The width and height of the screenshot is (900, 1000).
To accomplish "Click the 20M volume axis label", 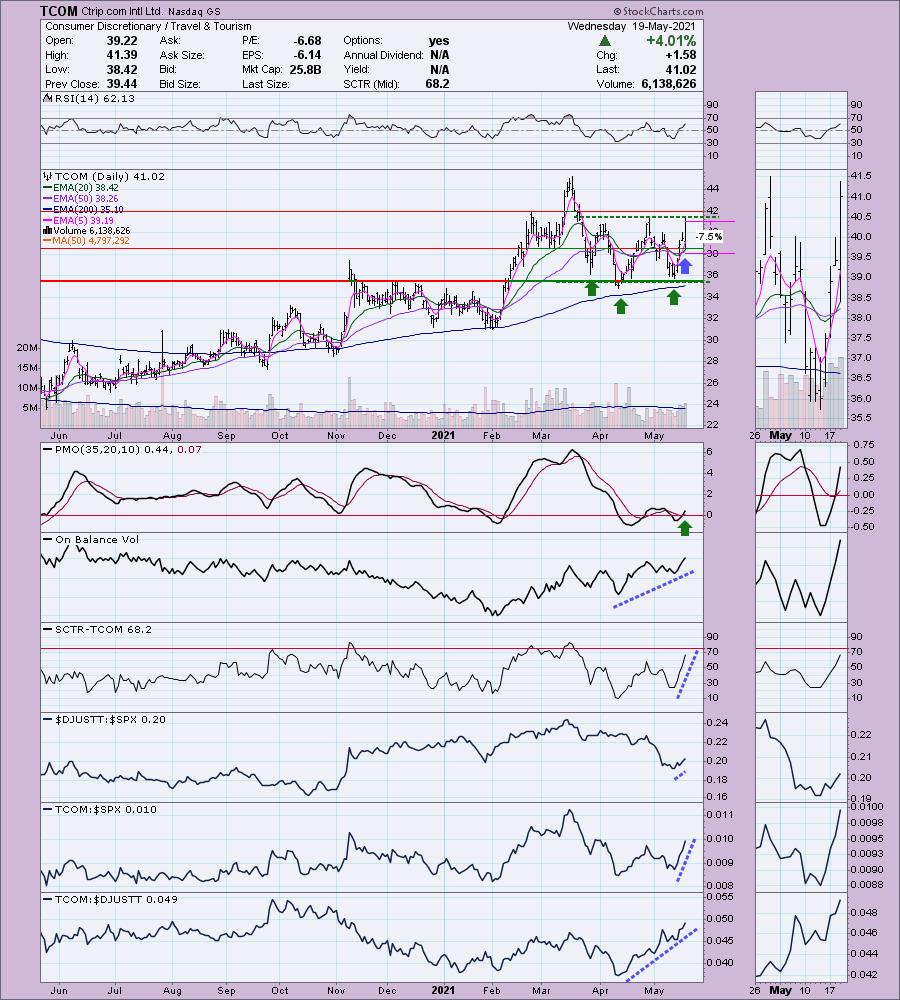I will point(27,348).
